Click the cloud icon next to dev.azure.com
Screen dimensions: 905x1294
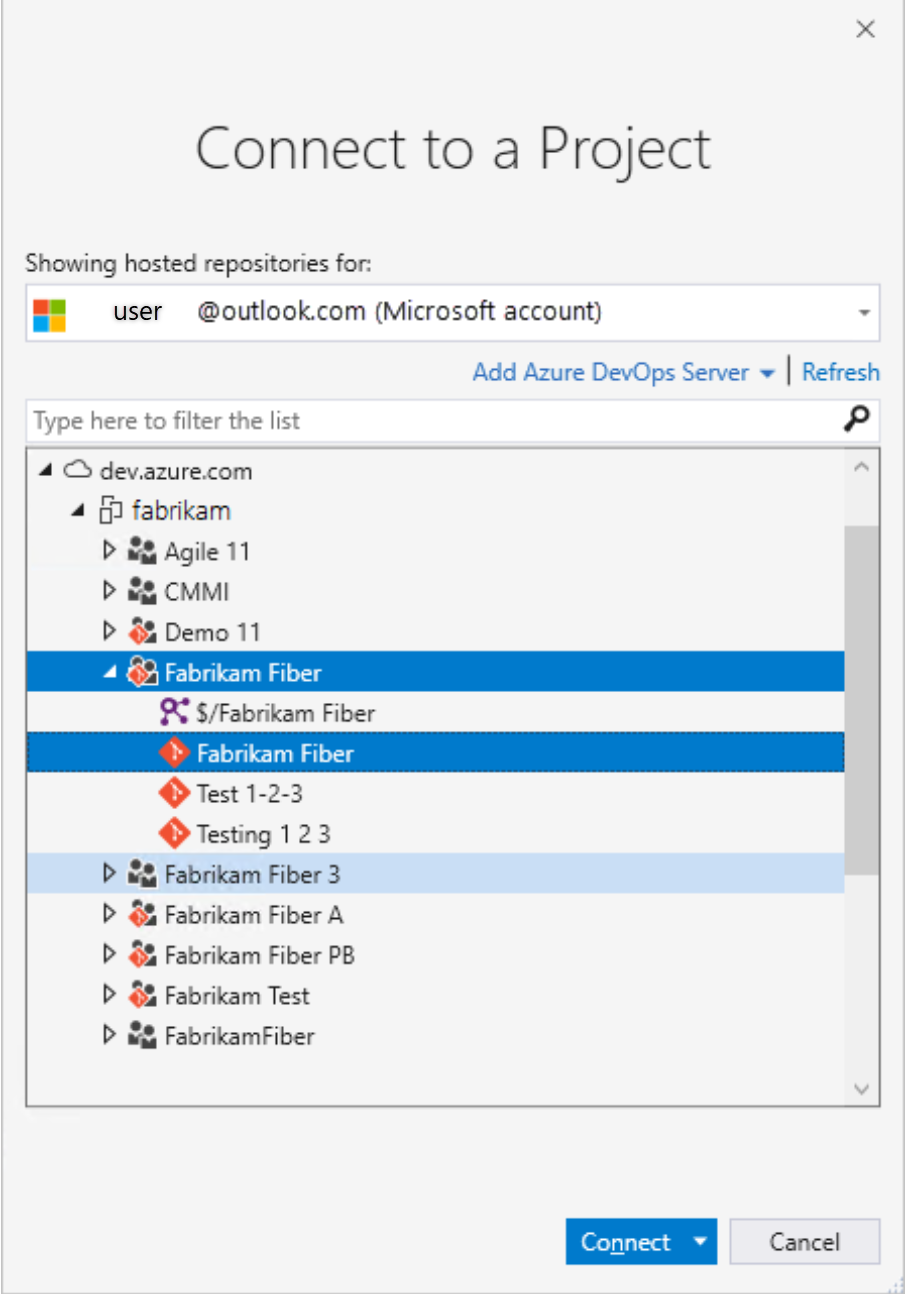coord(78,470)
